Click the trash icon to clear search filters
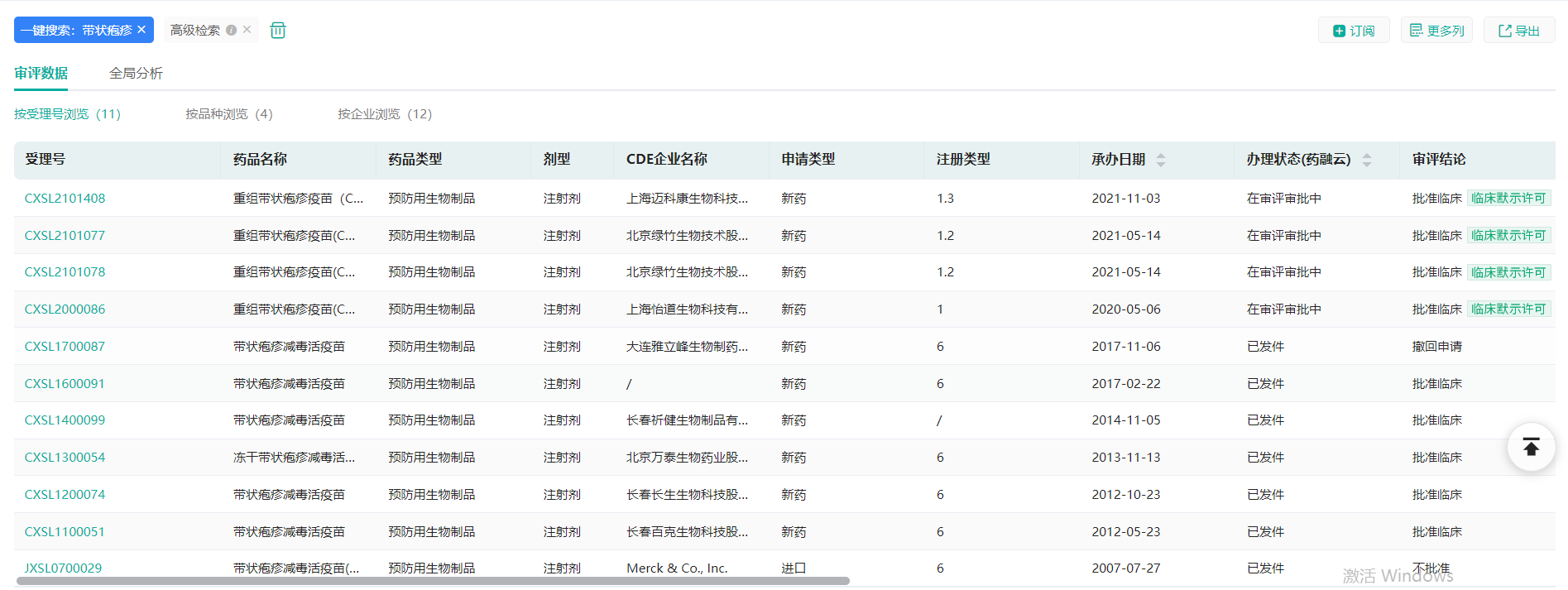 (x=278, y=31)
